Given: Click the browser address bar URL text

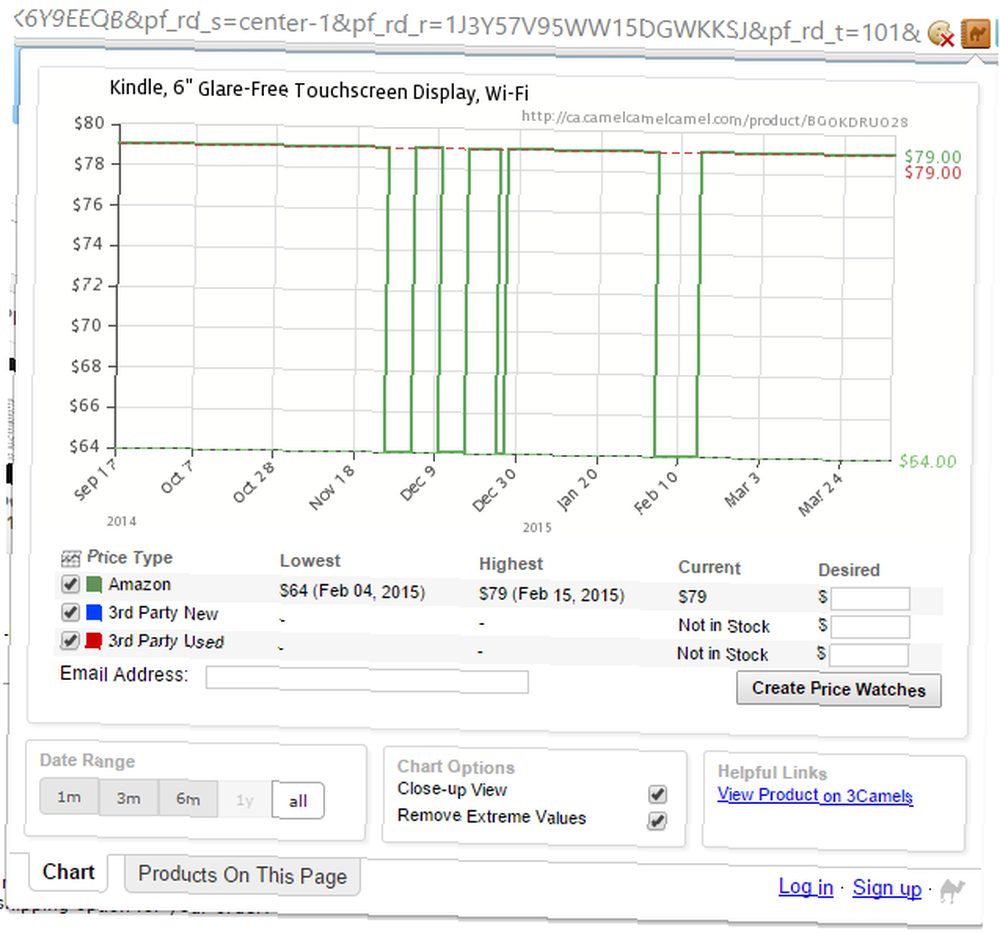Looking at the screenshot, I should 469,26.
